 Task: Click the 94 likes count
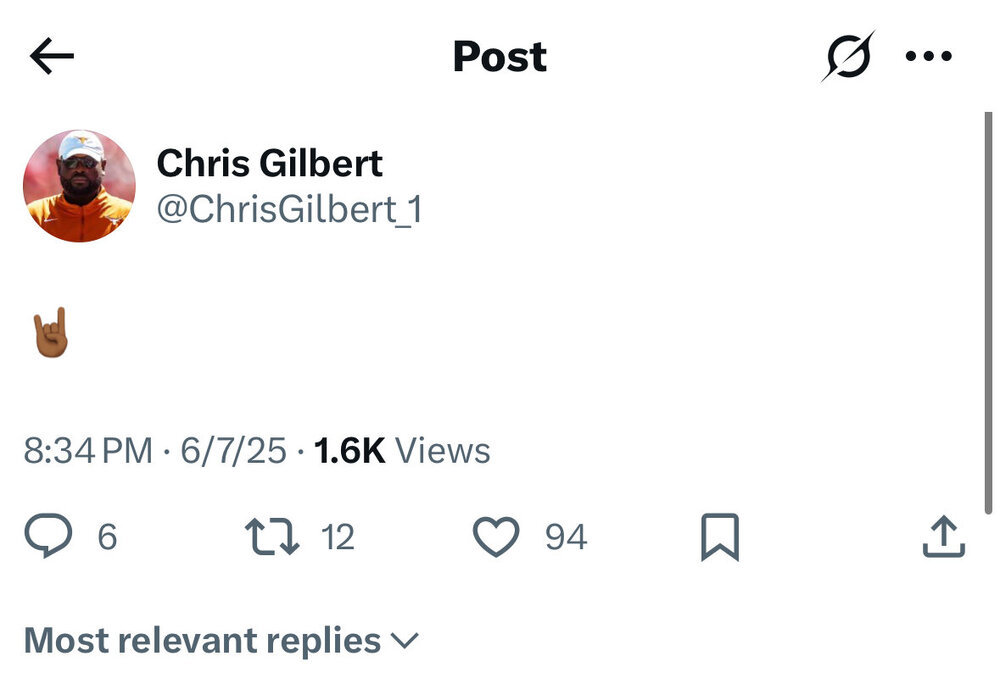tap(566, 538)
